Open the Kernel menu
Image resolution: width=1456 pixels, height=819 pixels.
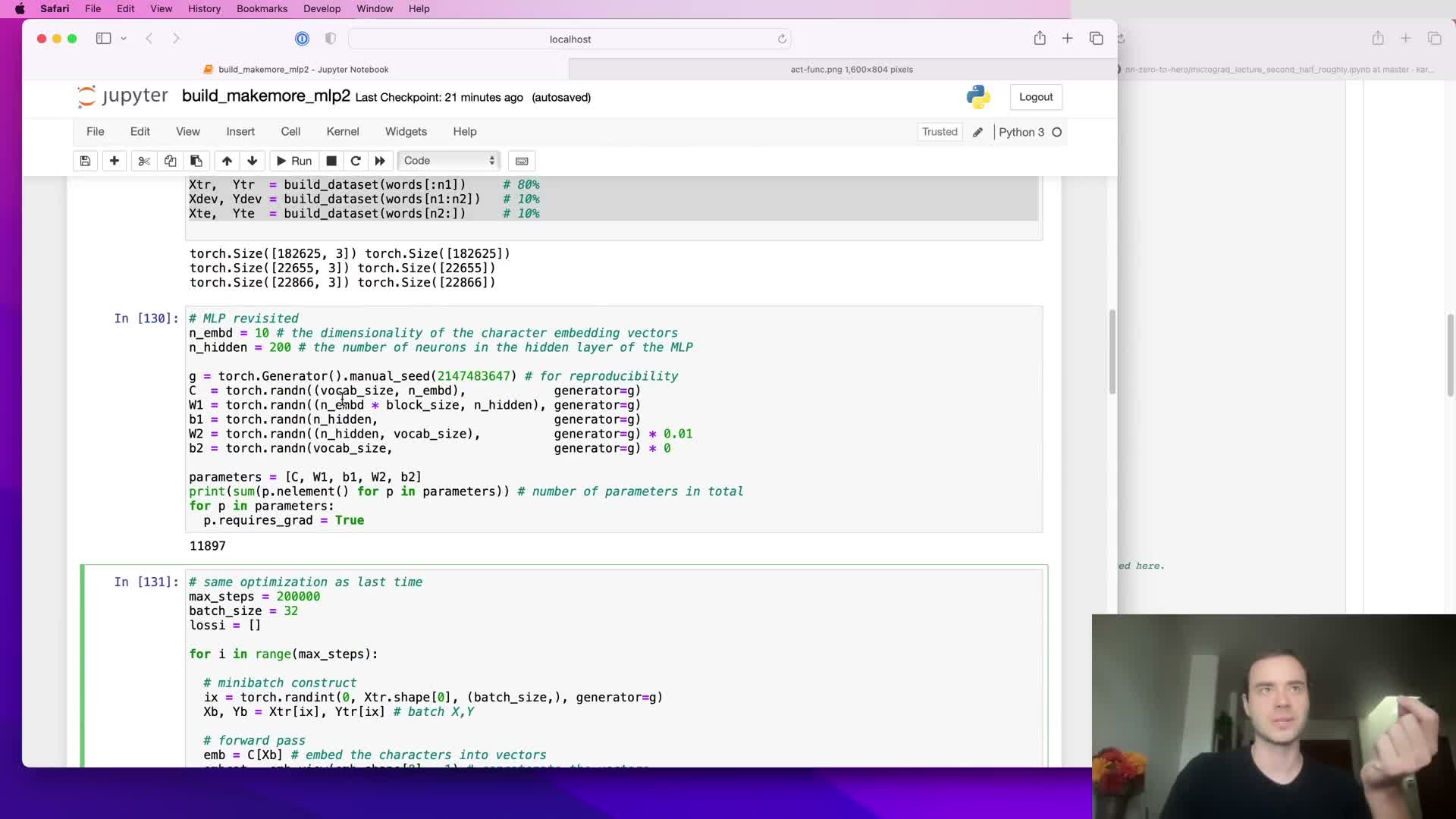pyautogui.click(x=342, y=131)
